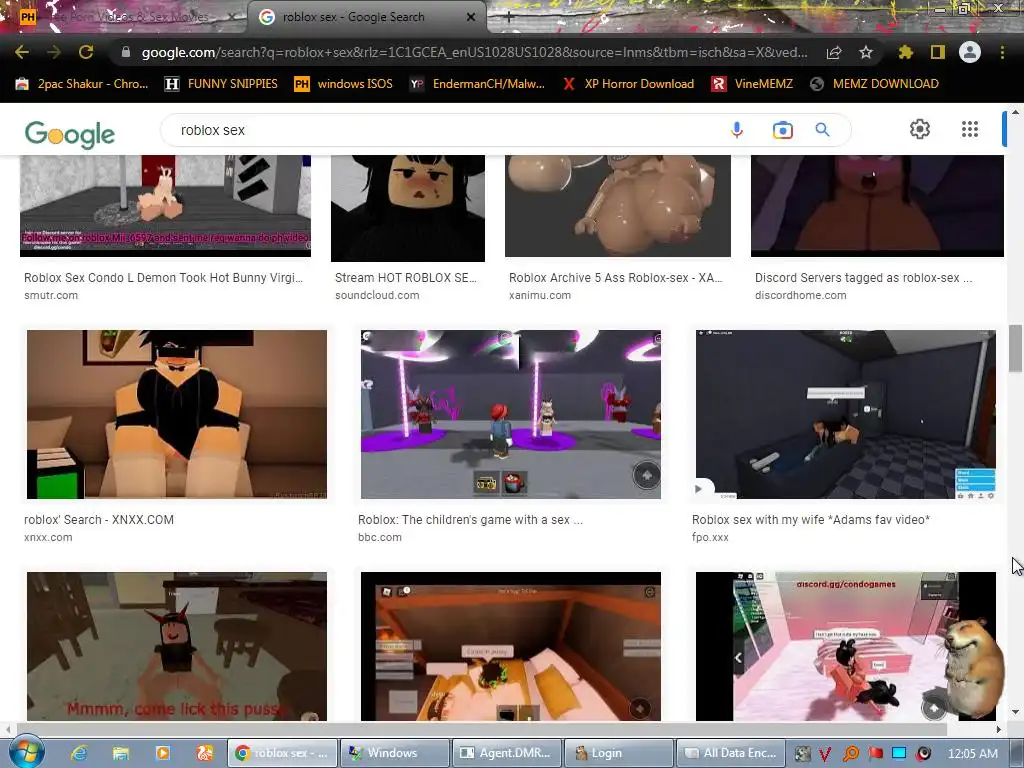Share this page using the share icon
This screenshot has height=768, width=1024.
click(x=834, y=52)
